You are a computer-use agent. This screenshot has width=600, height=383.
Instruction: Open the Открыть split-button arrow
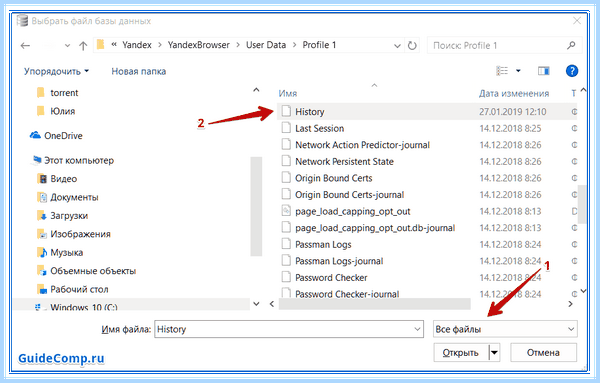click(494, 352)
